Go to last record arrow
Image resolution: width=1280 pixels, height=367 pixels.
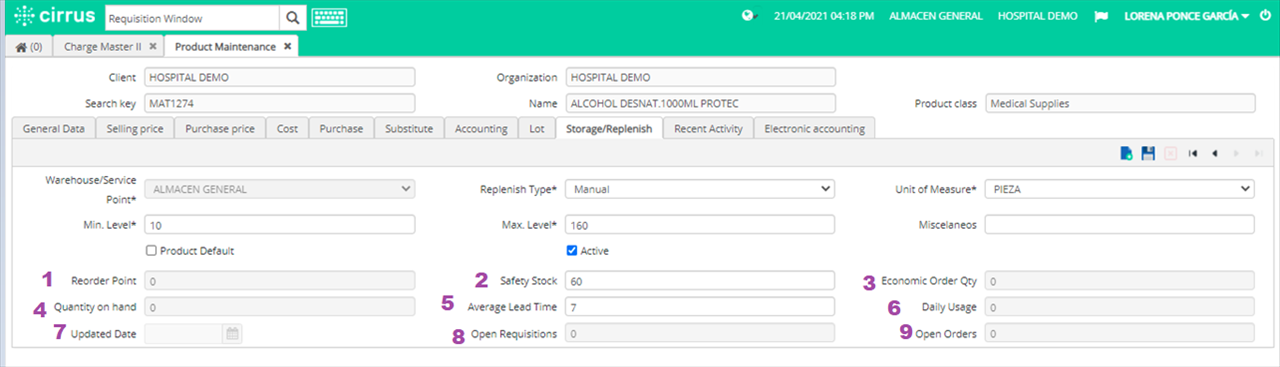(x=1258, y=153)
